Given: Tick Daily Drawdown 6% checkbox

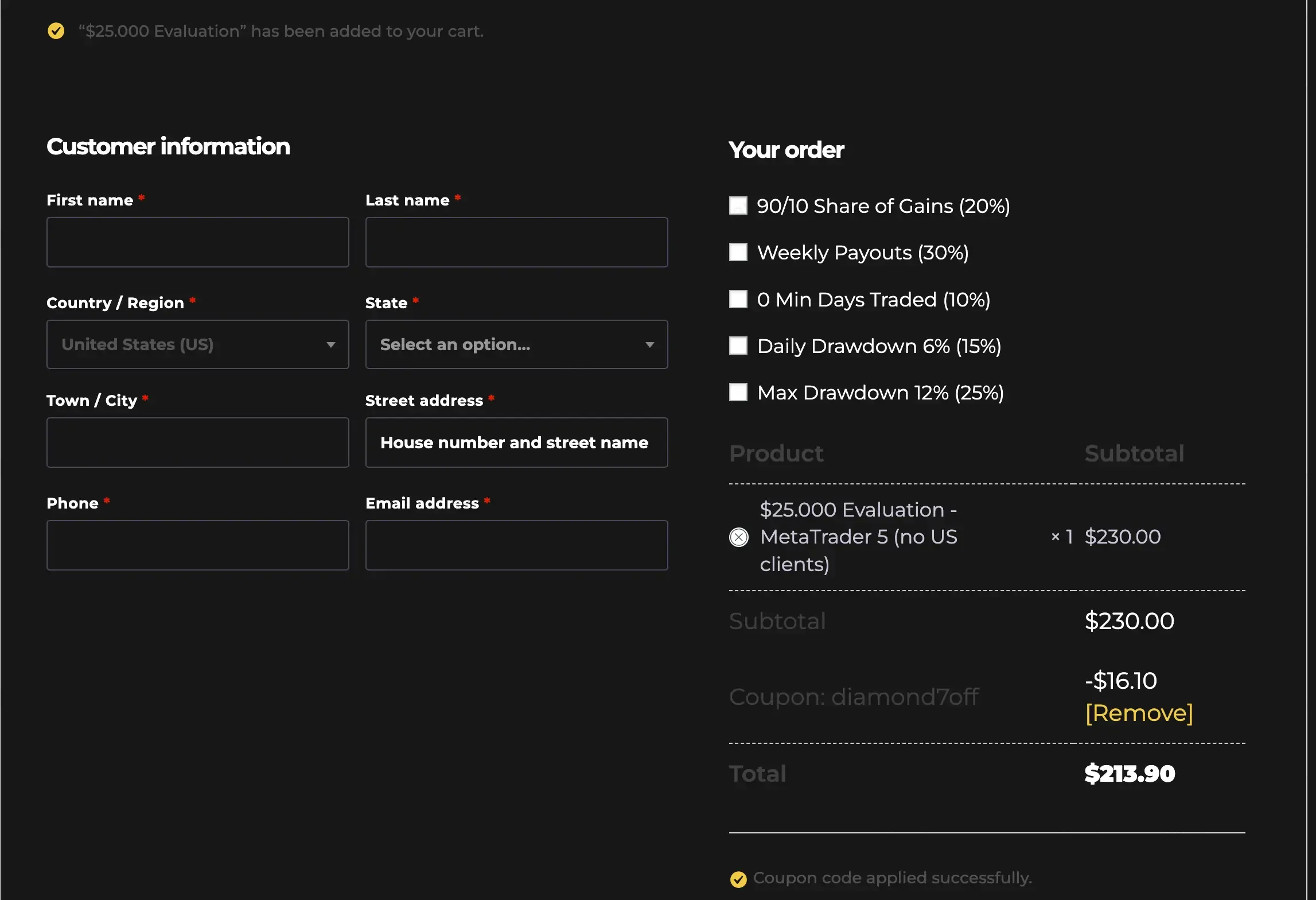Looking at the screenshot, I should click(x=738, y=346).
